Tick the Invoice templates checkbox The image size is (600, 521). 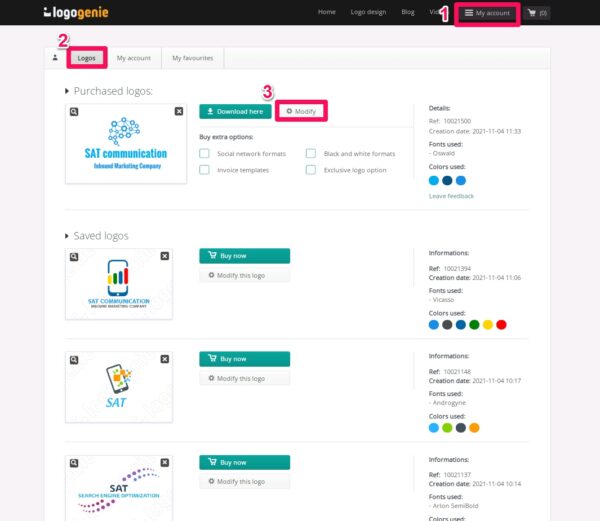204,170
